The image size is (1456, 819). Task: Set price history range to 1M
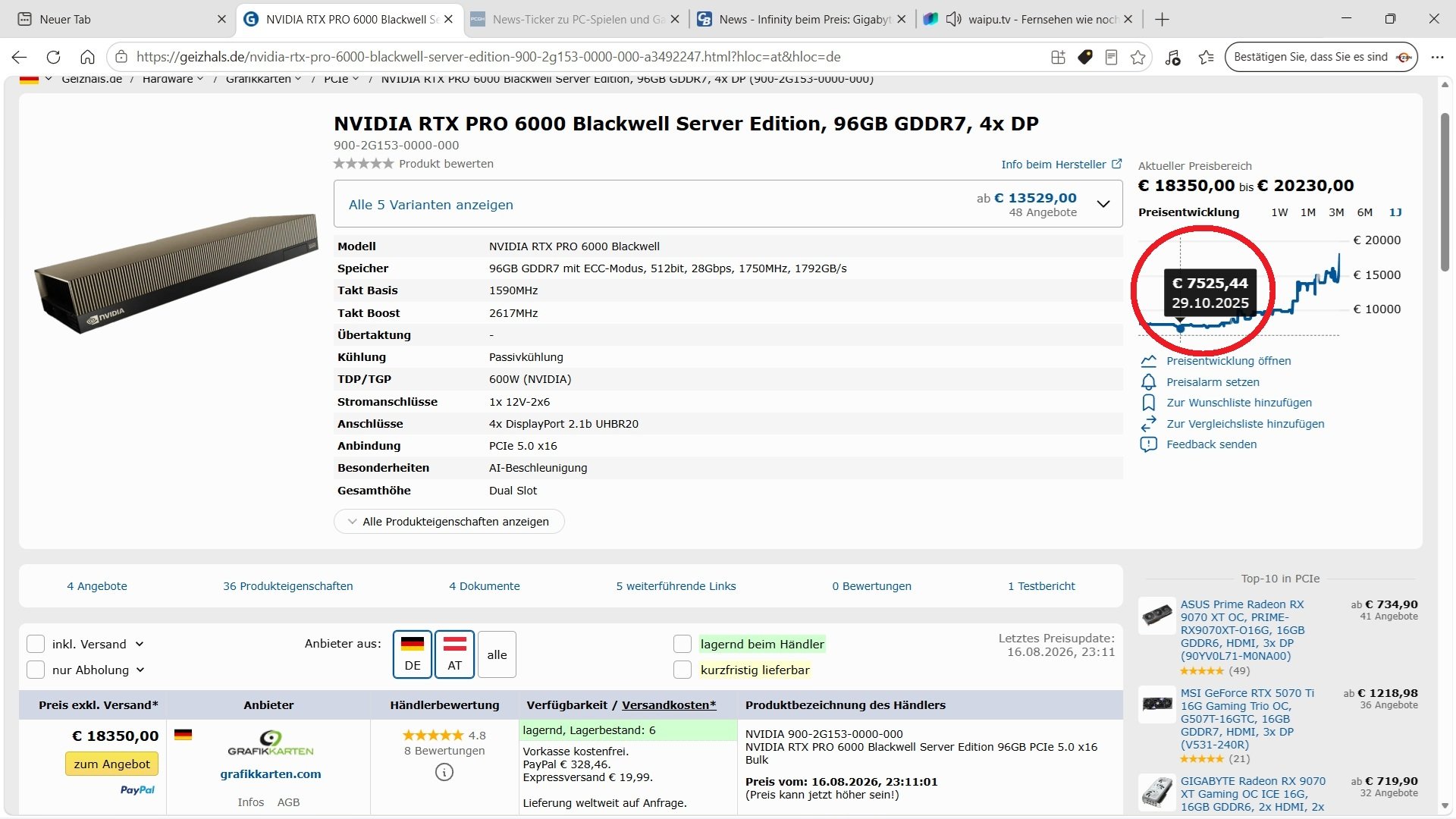click(x=1308, y=212)
